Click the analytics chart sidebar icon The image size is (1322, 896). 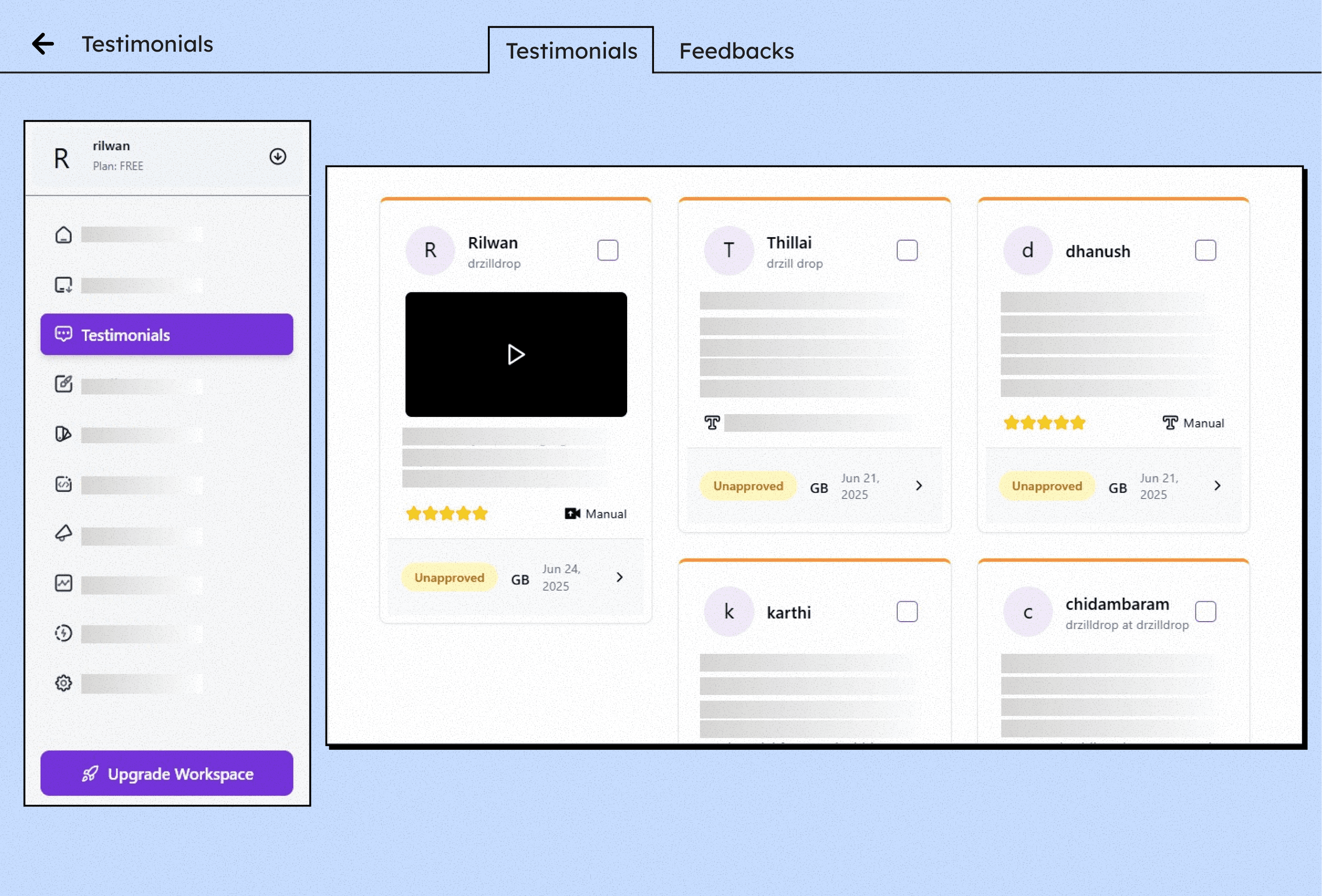click(63, 583)
